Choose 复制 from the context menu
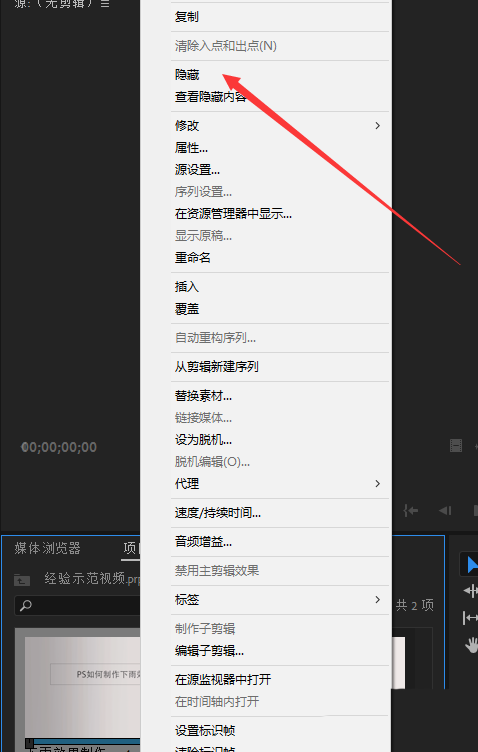 pos(187,17)
